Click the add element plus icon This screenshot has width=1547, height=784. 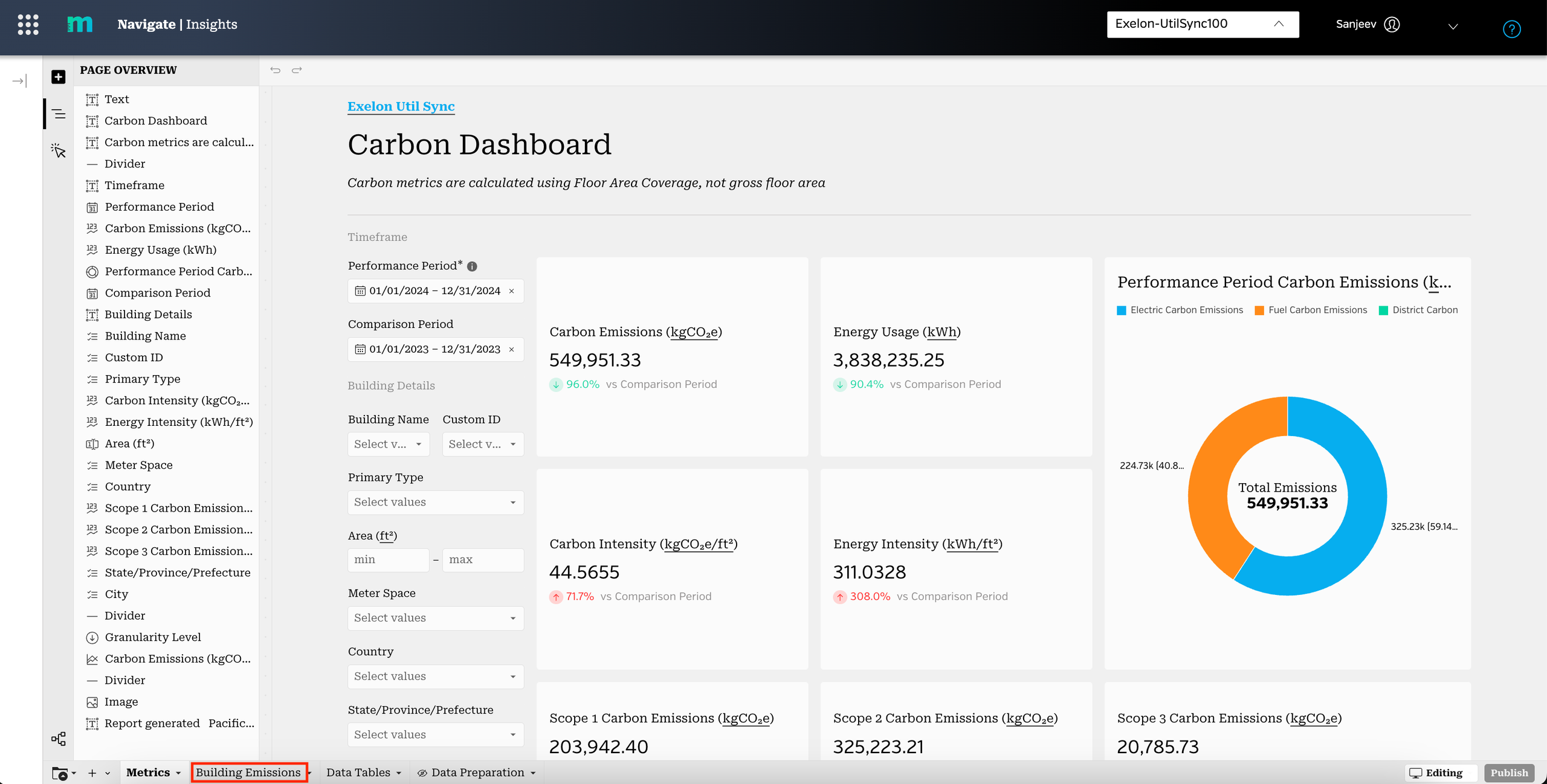coord(58,77)
